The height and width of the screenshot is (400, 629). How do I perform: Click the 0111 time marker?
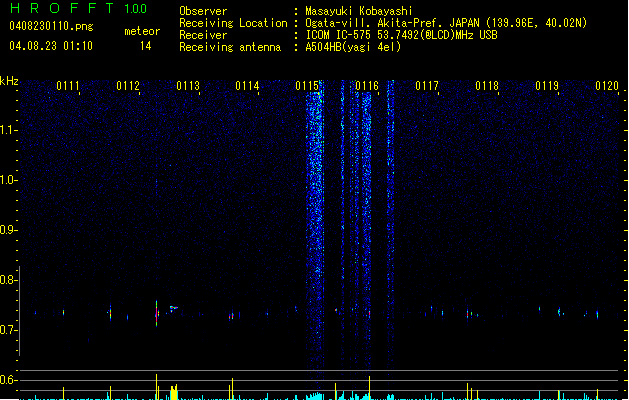68,86
